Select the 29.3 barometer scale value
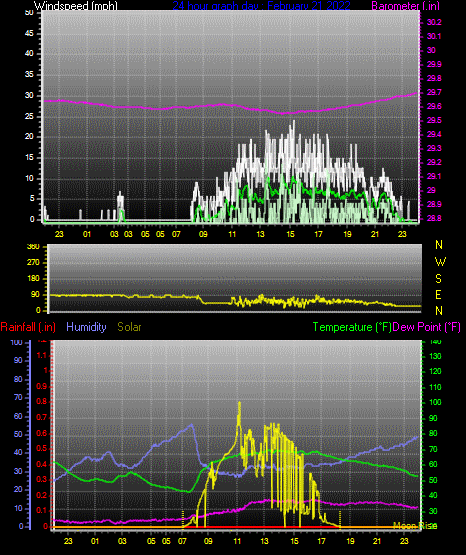The image size is (466, 555). [434, 148]
